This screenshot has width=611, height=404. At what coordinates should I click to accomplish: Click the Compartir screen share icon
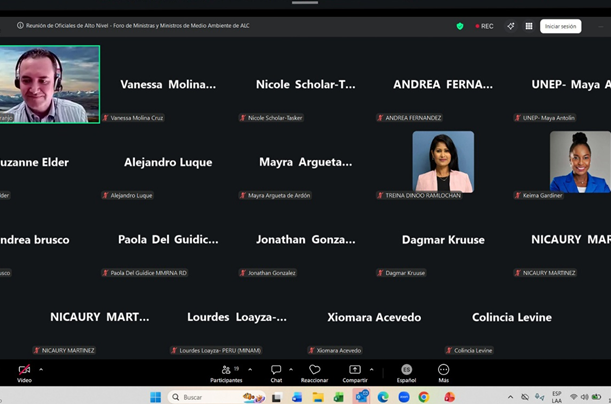(x=354, y=371)
